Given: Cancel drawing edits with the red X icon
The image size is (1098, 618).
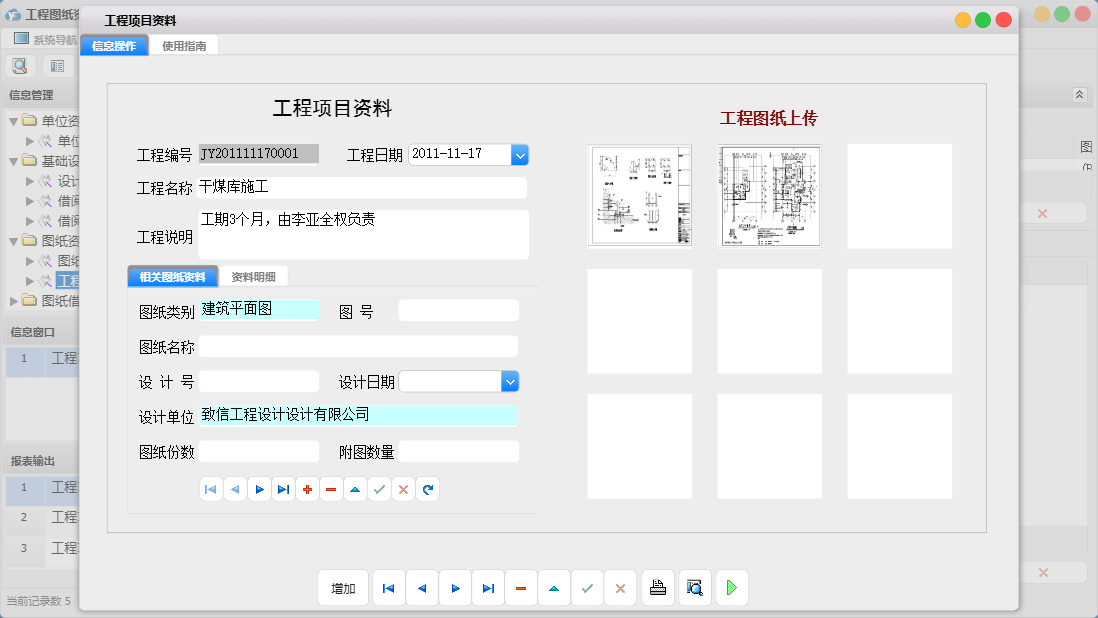Looking at the screenshot, I should [403, 489].
